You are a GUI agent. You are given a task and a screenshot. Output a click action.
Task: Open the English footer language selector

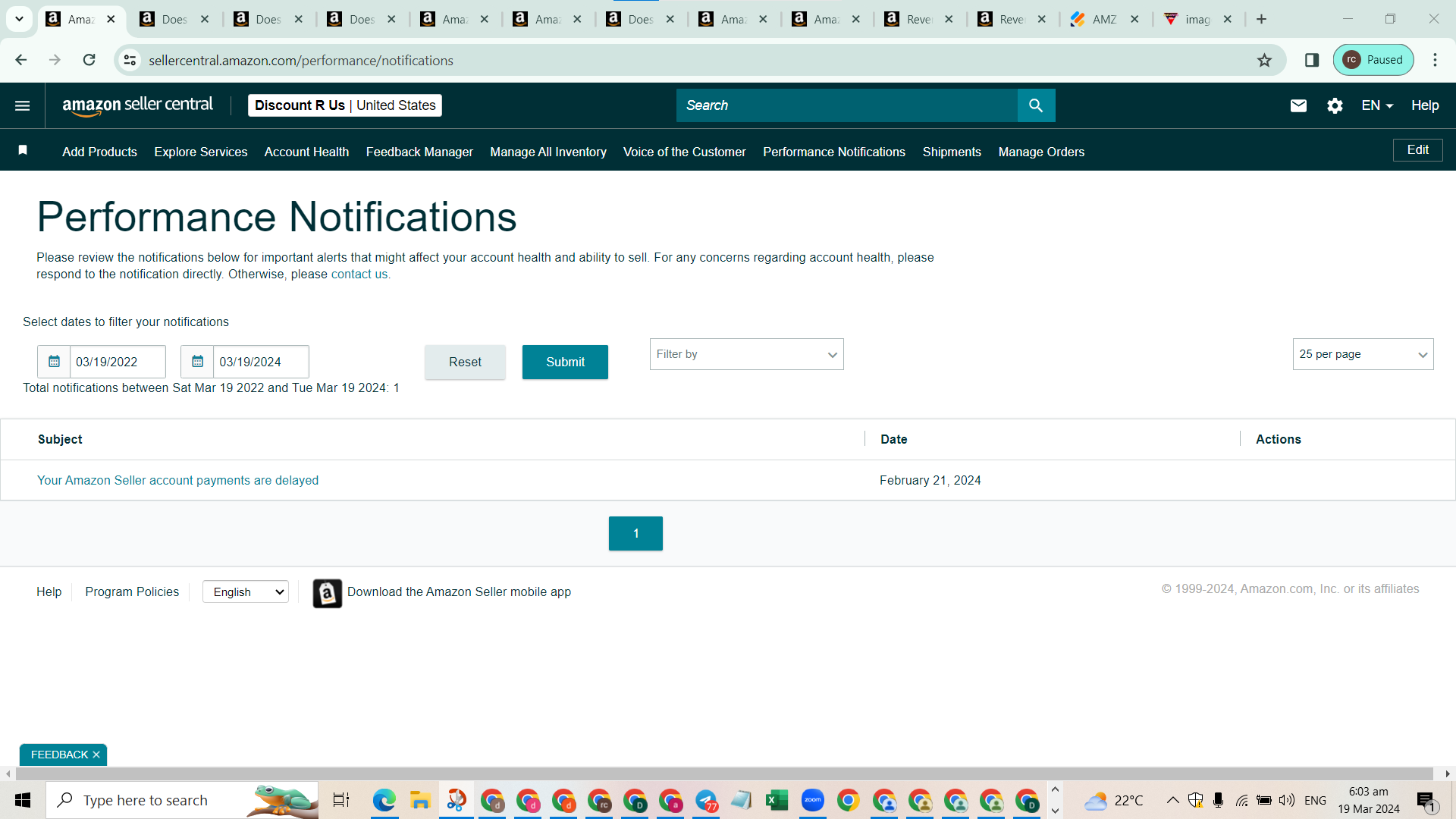point(246,592)
